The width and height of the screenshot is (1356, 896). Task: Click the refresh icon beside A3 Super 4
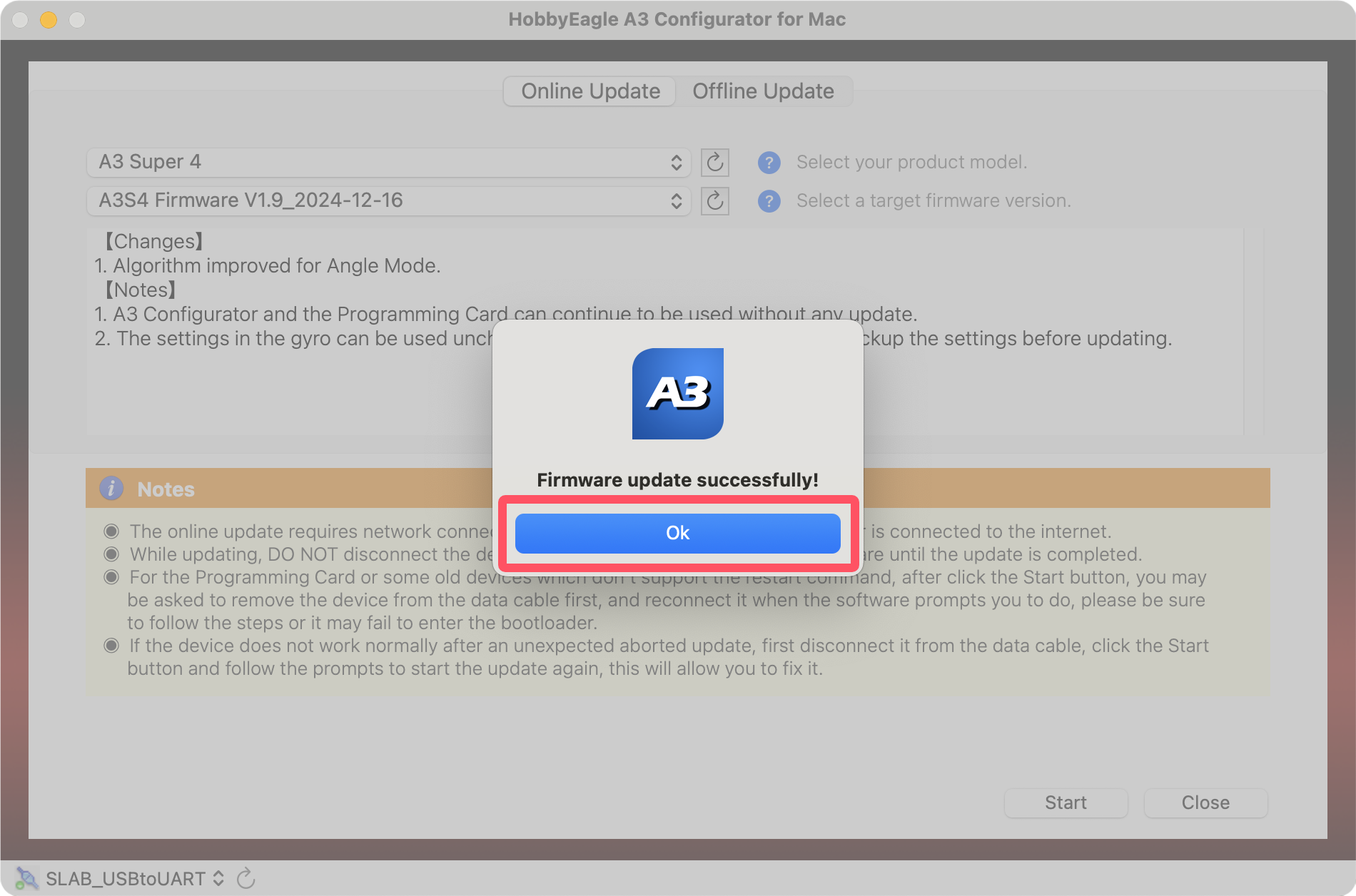tap(714, 163)
